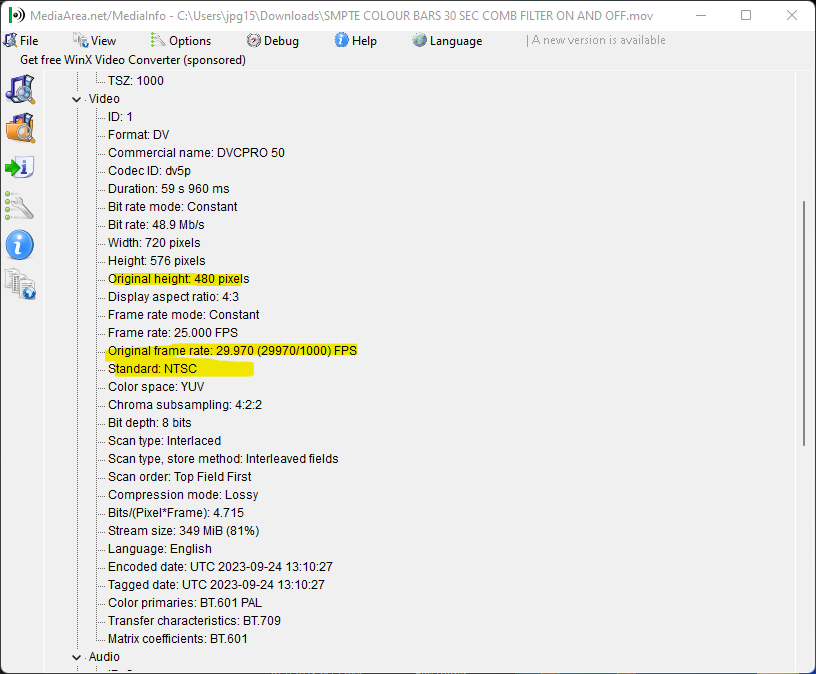
Task: Select 'Duration: 59 s 960 ms' row
Action: (x=169, y=188)
